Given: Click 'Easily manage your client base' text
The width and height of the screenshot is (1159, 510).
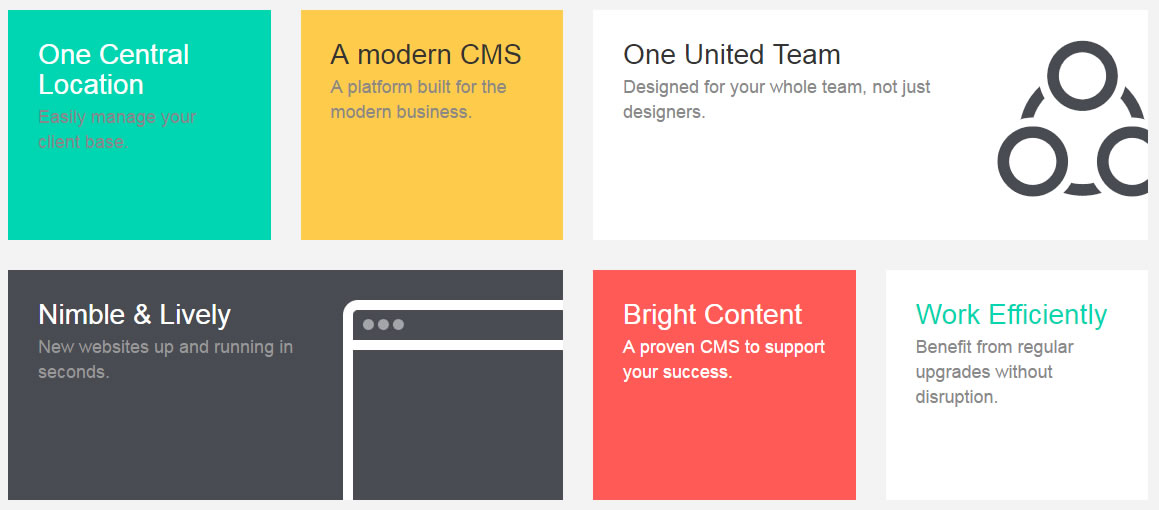Looking at the screenshot, I should point(117,129).
